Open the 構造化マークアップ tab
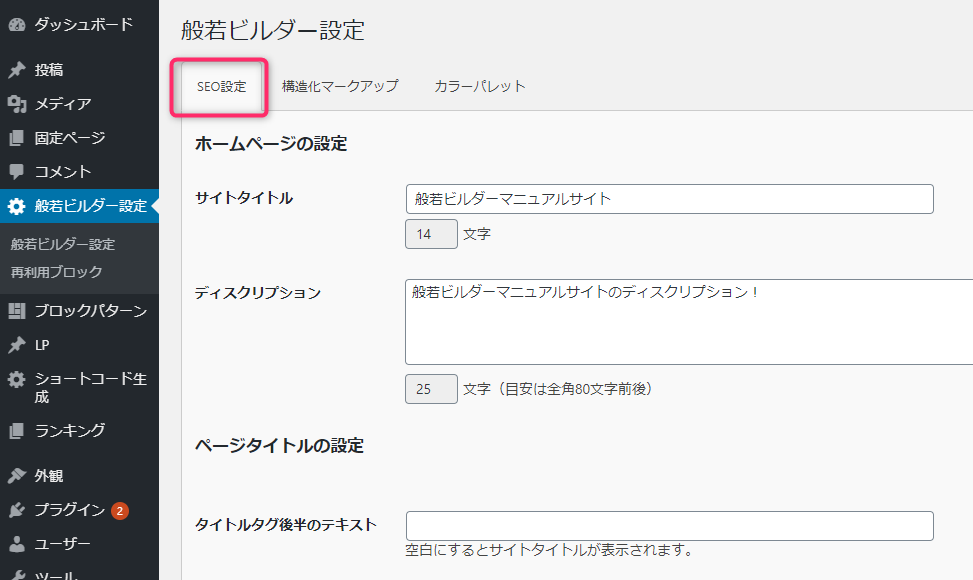Viewport: 973px width, 580px height. 340,86
